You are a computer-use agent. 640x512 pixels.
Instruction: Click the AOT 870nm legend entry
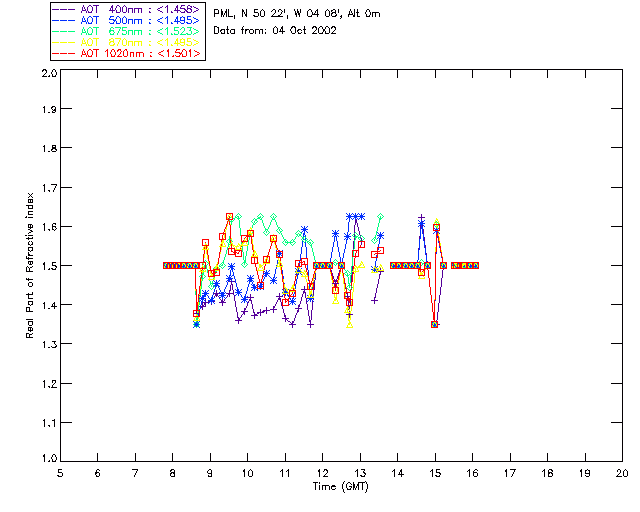point(127,42)
